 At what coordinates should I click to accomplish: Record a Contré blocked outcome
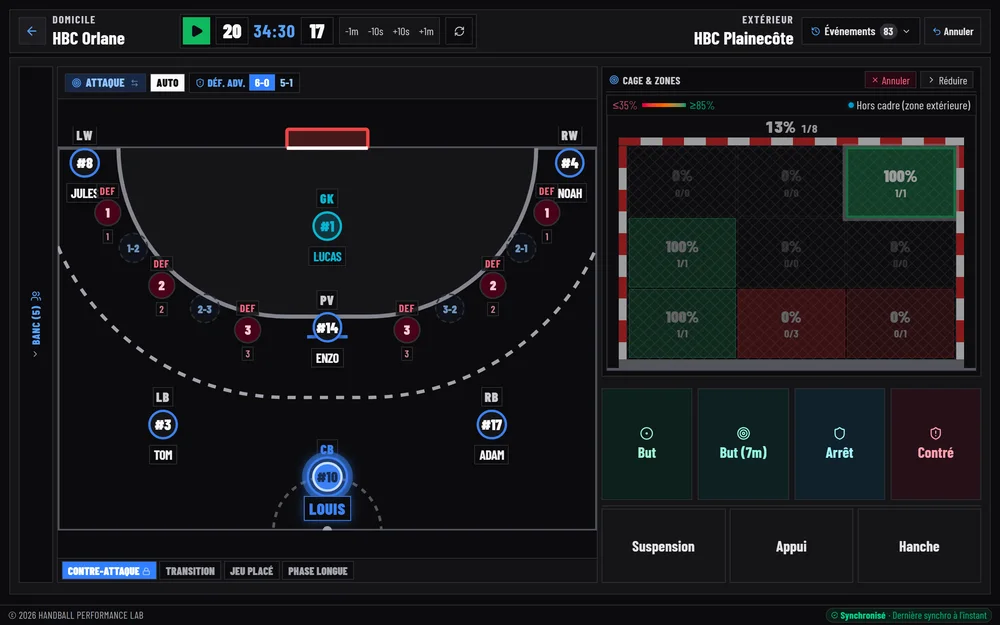point(936,444)
